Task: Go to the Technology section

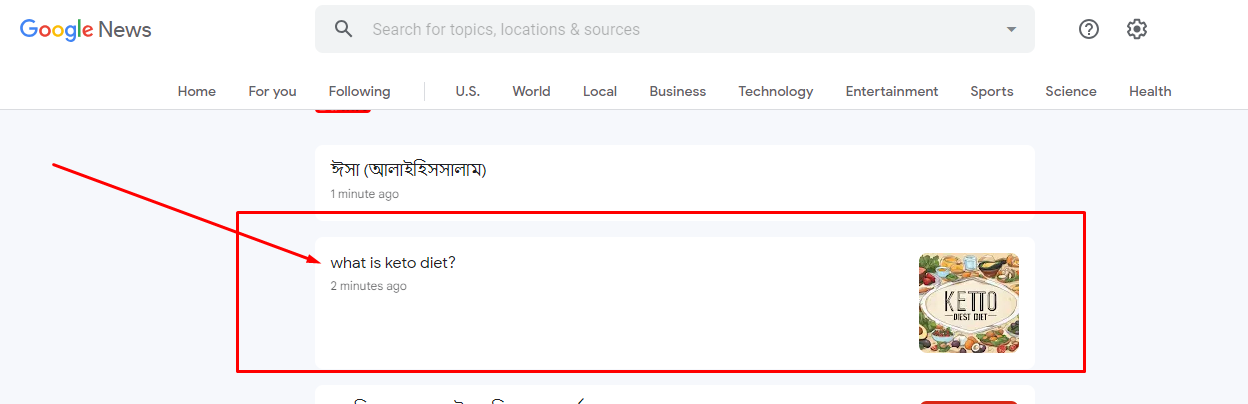Action: (x=775, y=91)
